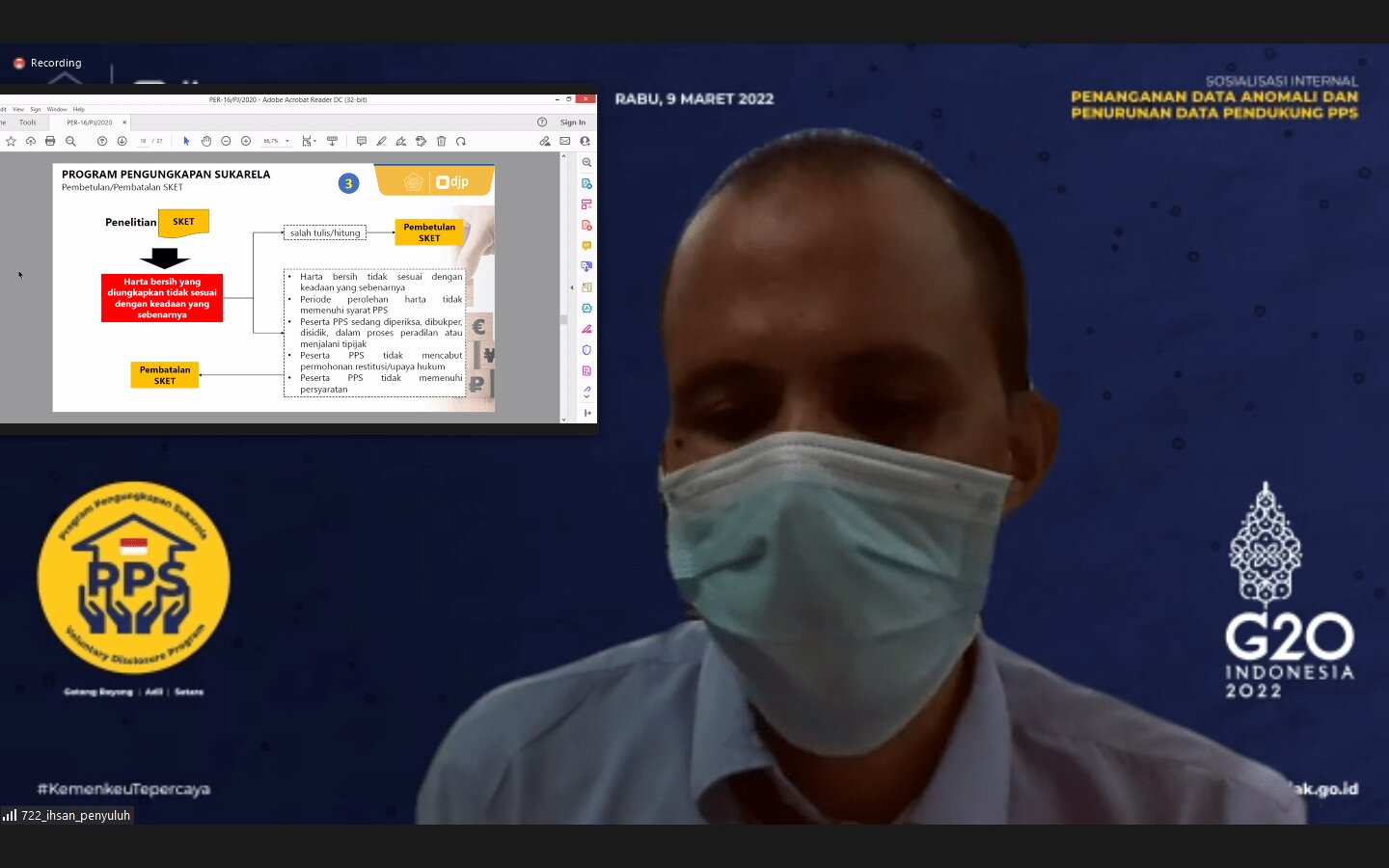Click the Sign In button
The image size is (1389, 868).
572,122
